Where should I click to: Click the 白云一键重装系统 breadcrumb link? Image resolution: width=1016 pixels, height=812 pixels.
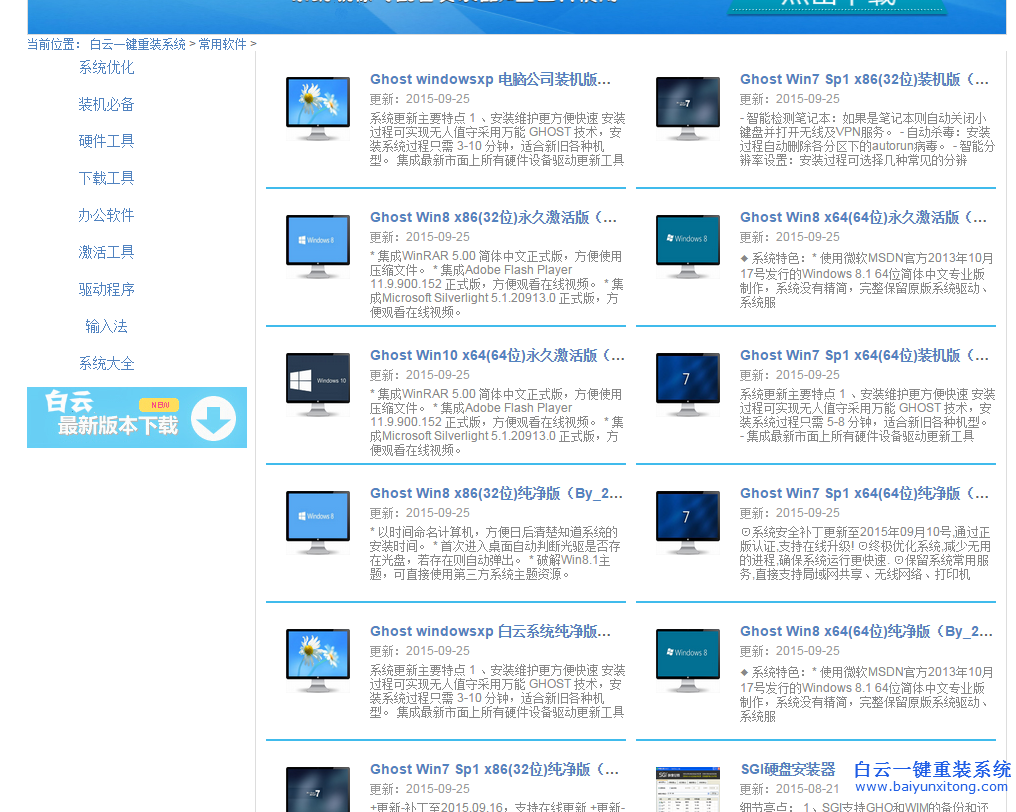point(137,44)
